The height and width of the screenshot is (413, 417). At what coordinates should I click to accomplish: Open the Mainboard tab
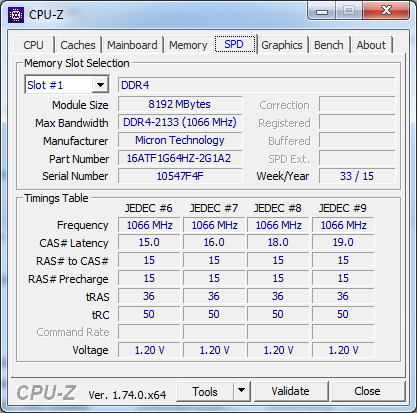click(132, 45)
